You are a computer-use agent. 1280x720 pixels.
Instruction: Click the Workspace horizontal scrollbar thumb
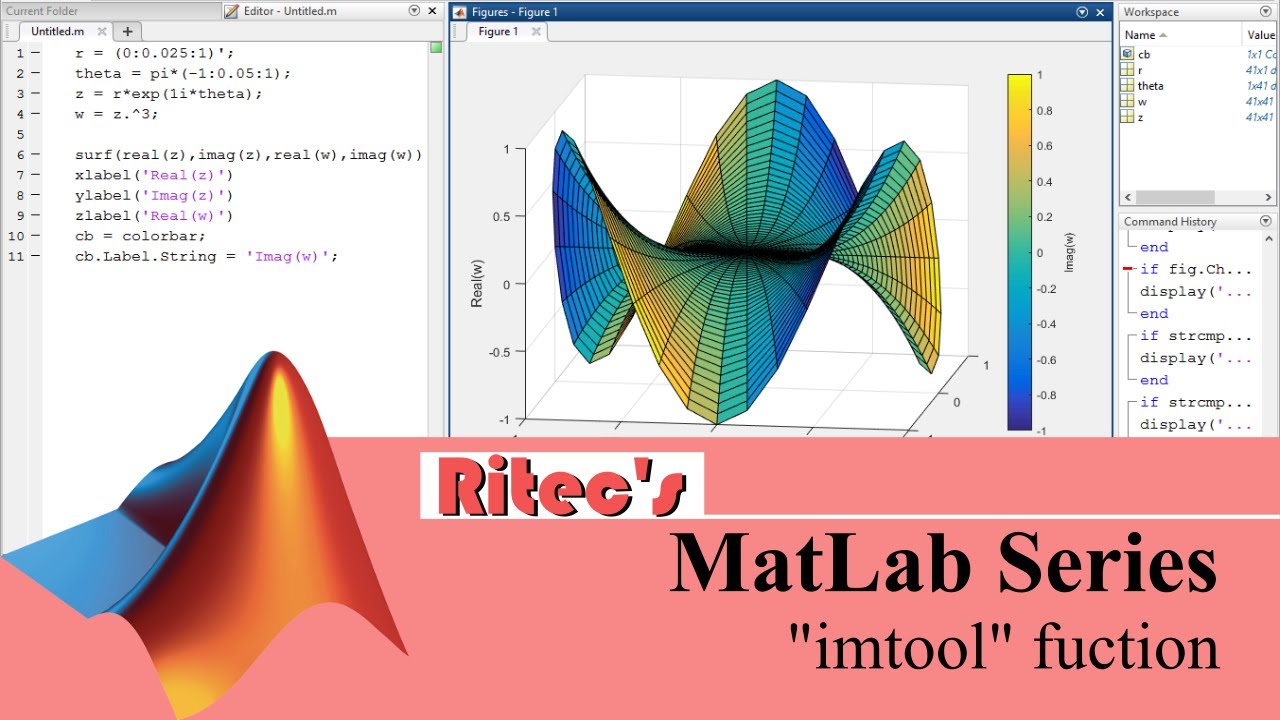tap(1174, 198)
